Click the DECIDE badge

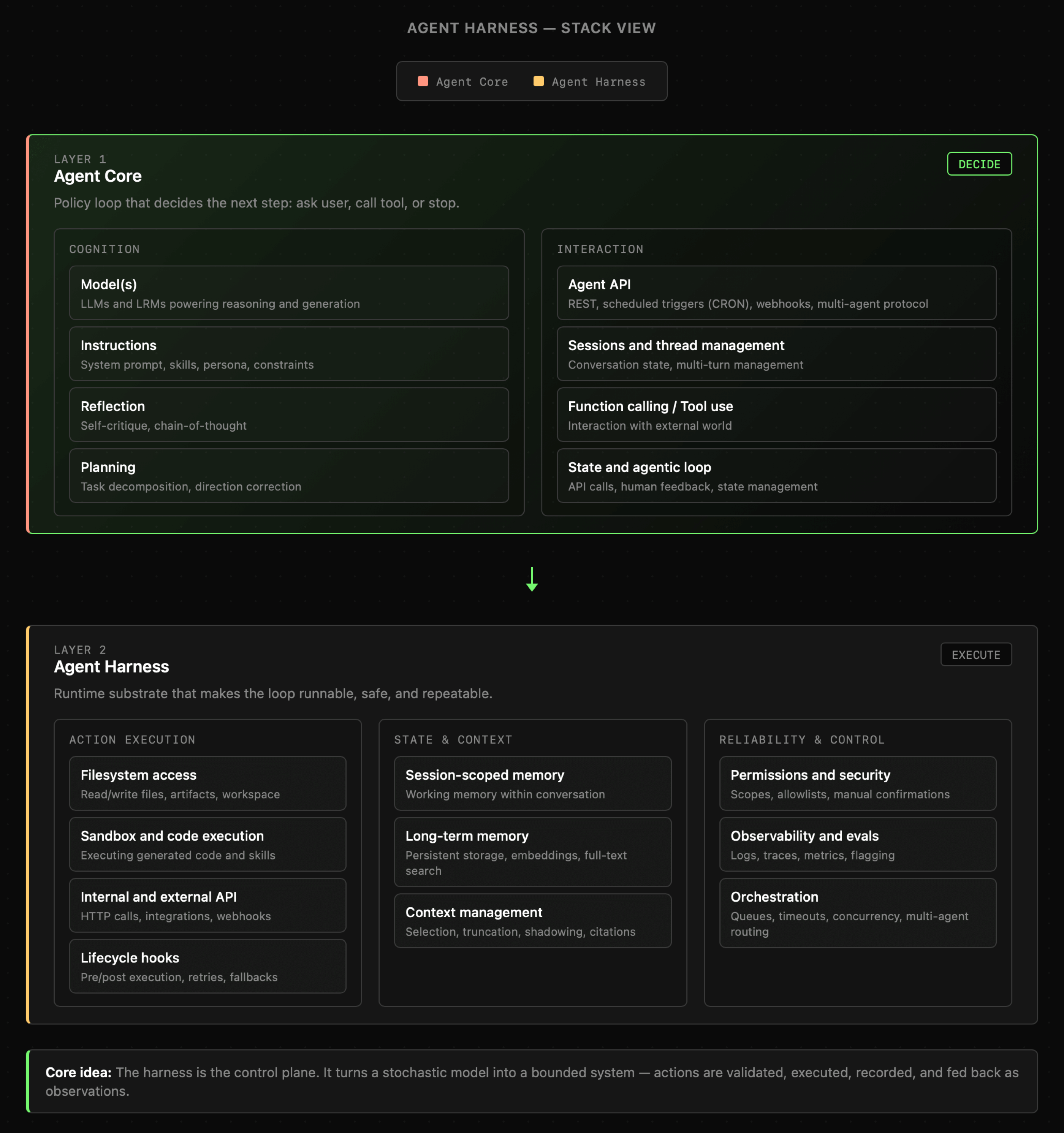[x=978, y=164]
